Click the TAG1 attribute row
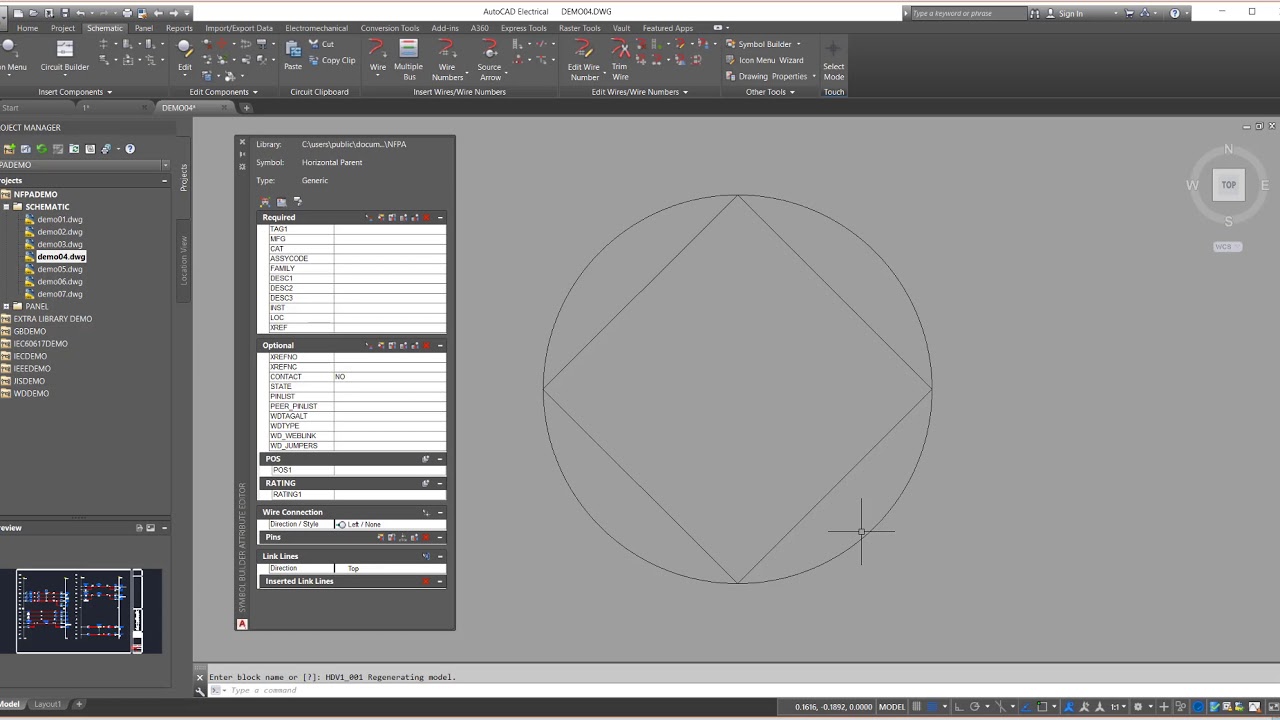The width and height of the screenshot is (1280, 720). [x=351, y=229]
